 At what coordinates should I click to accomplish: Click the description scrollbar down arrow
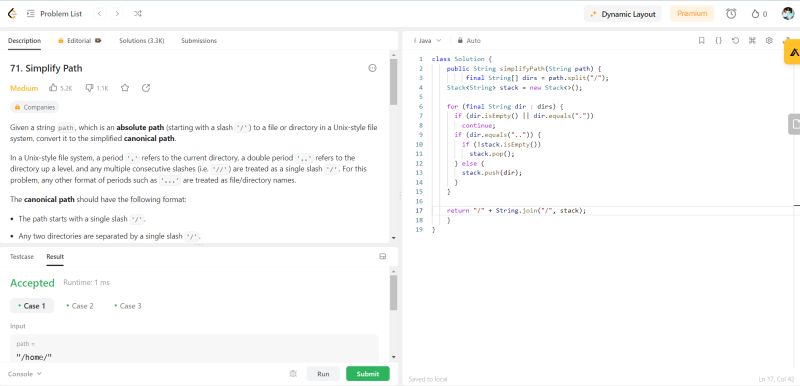[x=393, y=238]
